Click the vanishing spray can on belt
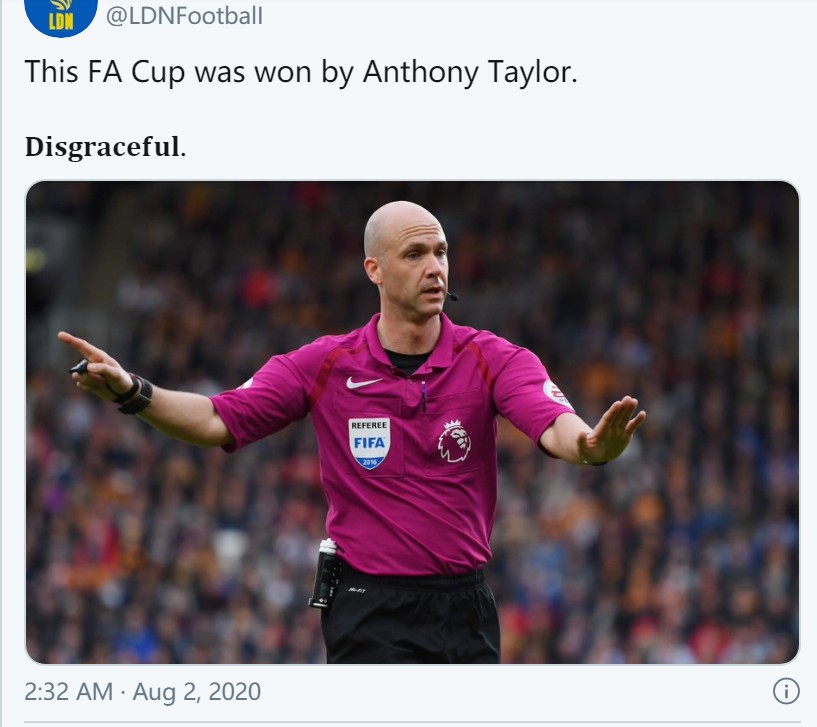Viewport: 817px width, 727px height. tap(324, 574)
